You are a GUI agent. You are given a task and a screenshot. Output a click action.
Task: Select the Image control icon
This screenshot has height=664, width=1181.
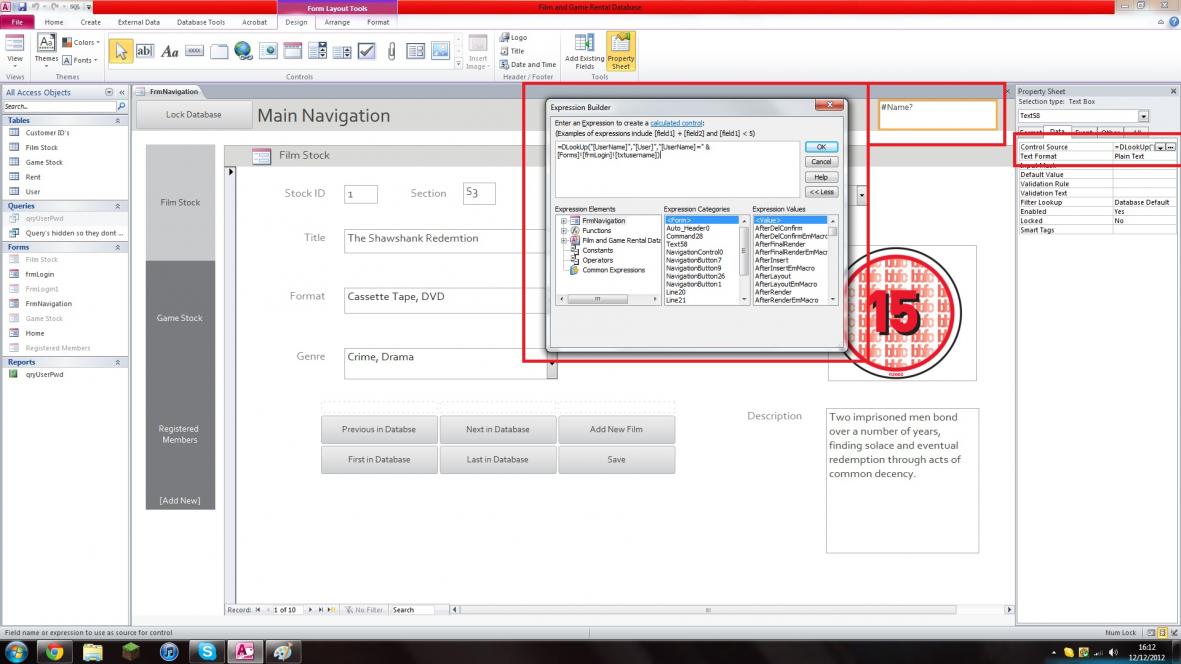[x=440, y=51]
